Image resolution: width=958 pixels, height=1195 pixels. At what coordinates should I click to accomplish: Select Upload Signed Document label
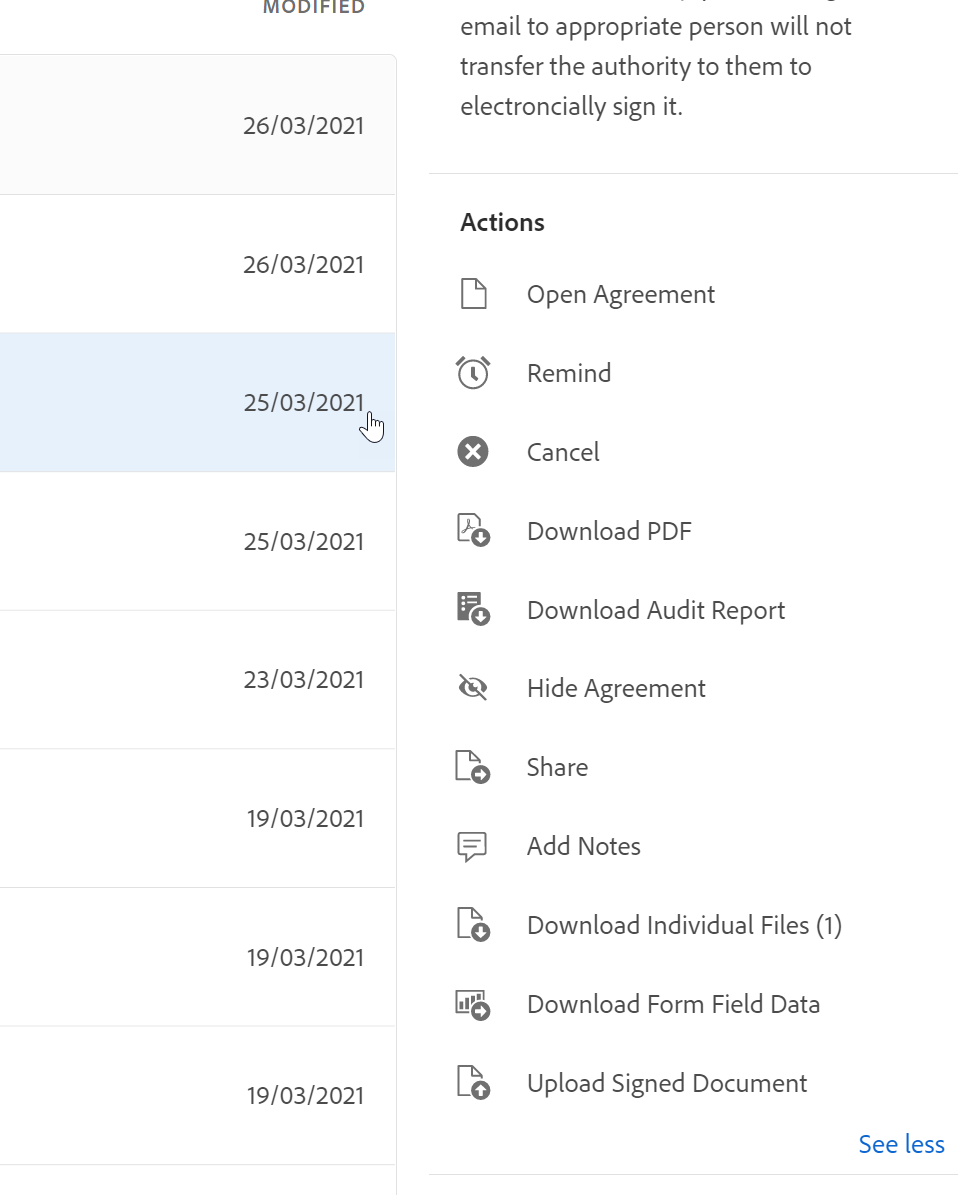tap(666, 1083)
